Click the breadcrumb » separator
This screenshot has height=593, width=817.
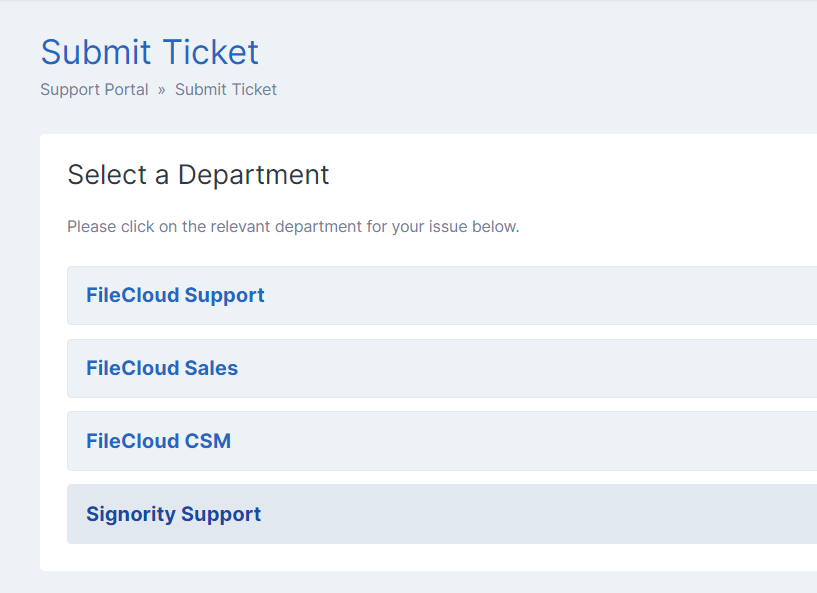click(x=162, y=90)
